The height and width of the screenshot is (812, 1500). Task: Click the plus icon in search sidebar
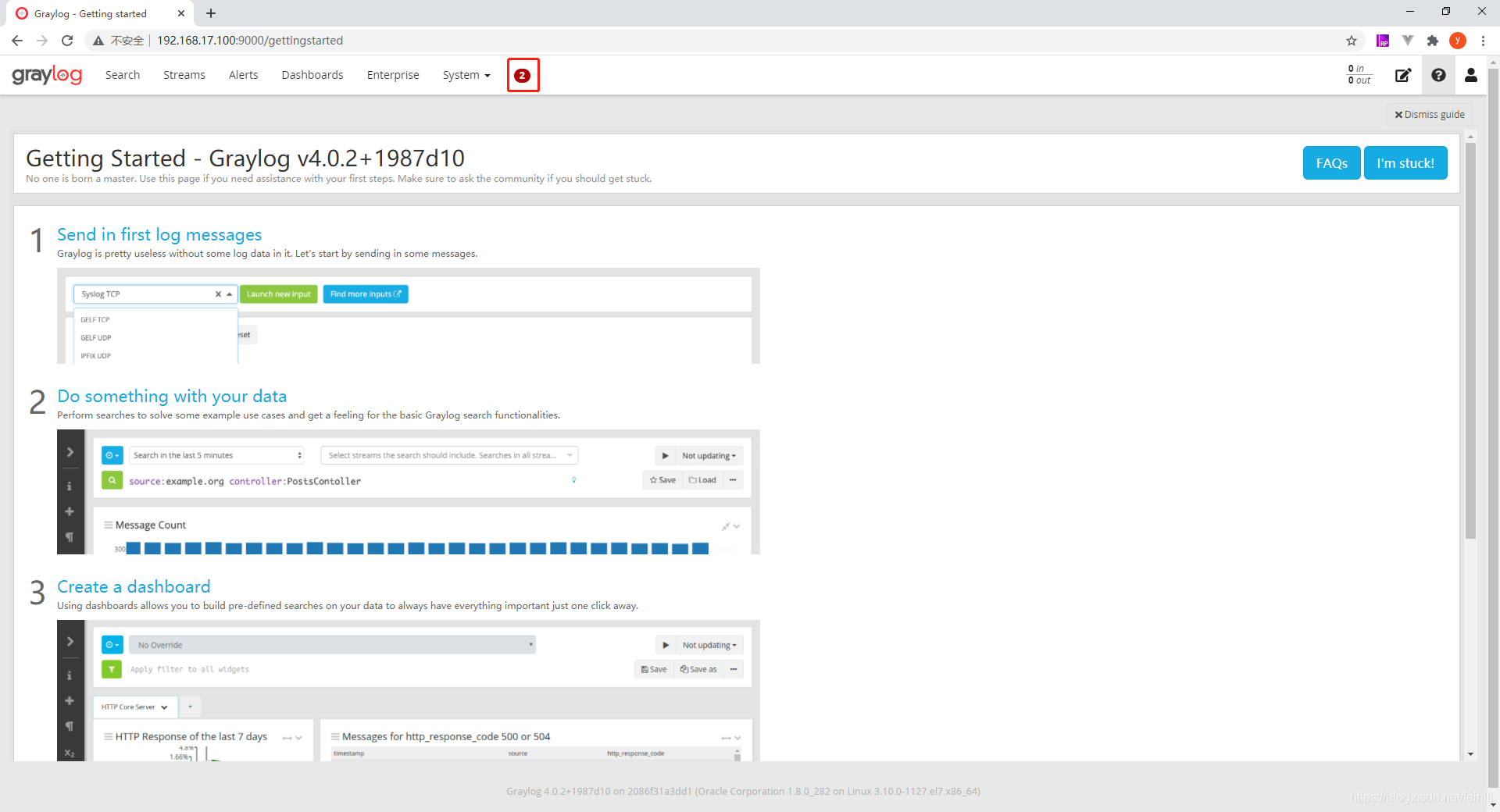(x=70, y=511)
